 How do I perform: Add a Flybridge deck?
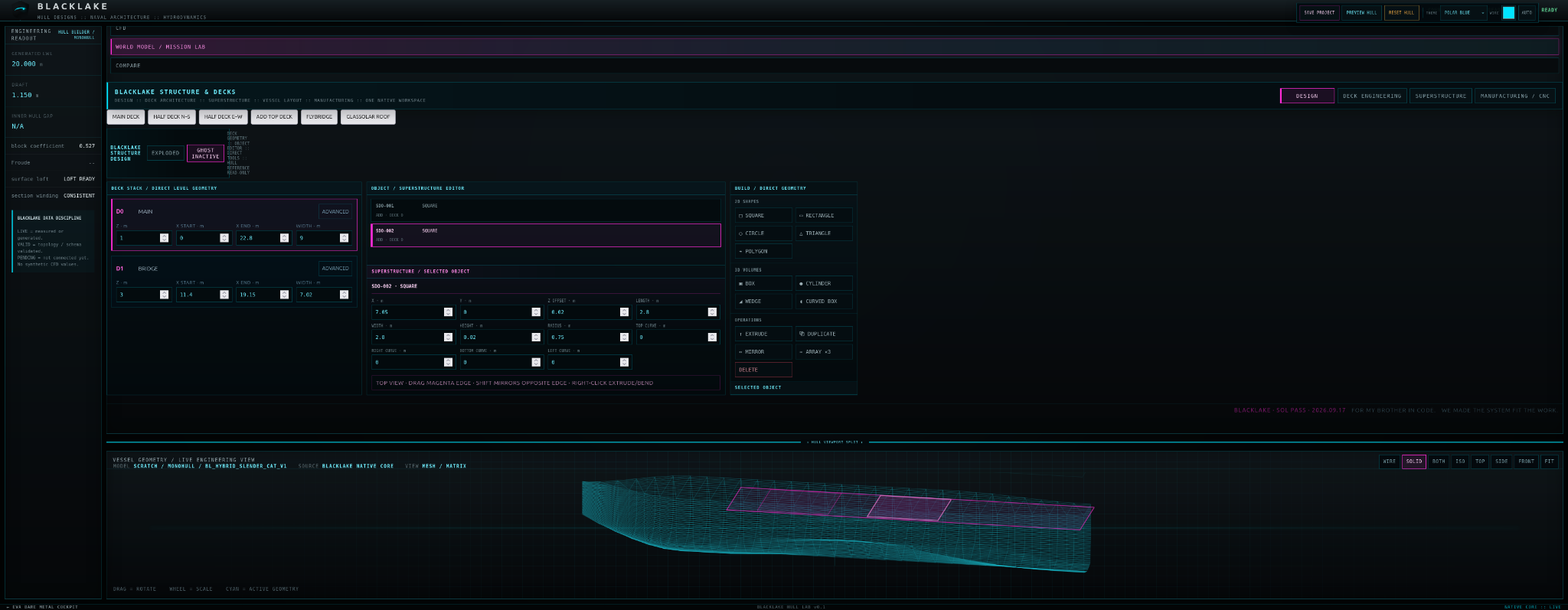(x=319, y=117)
